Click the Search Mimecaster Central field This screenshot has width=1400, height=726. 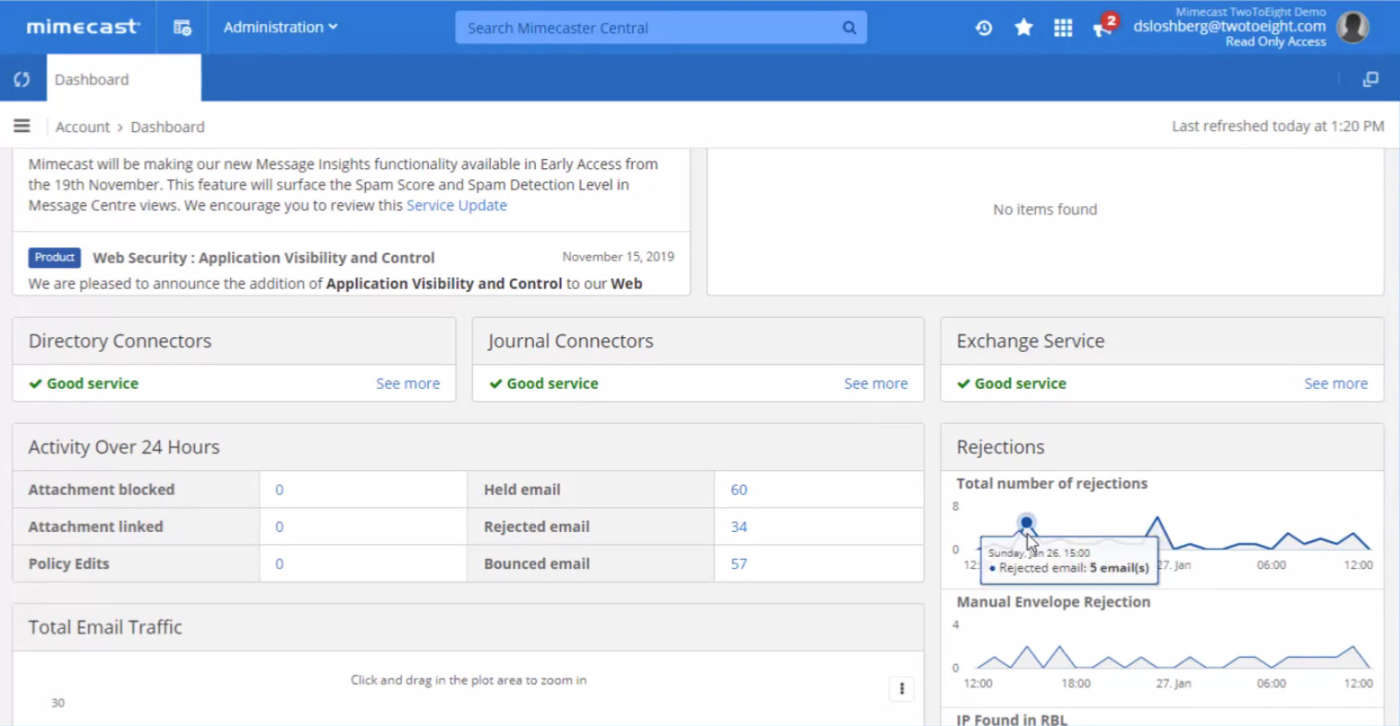point(650,28)
